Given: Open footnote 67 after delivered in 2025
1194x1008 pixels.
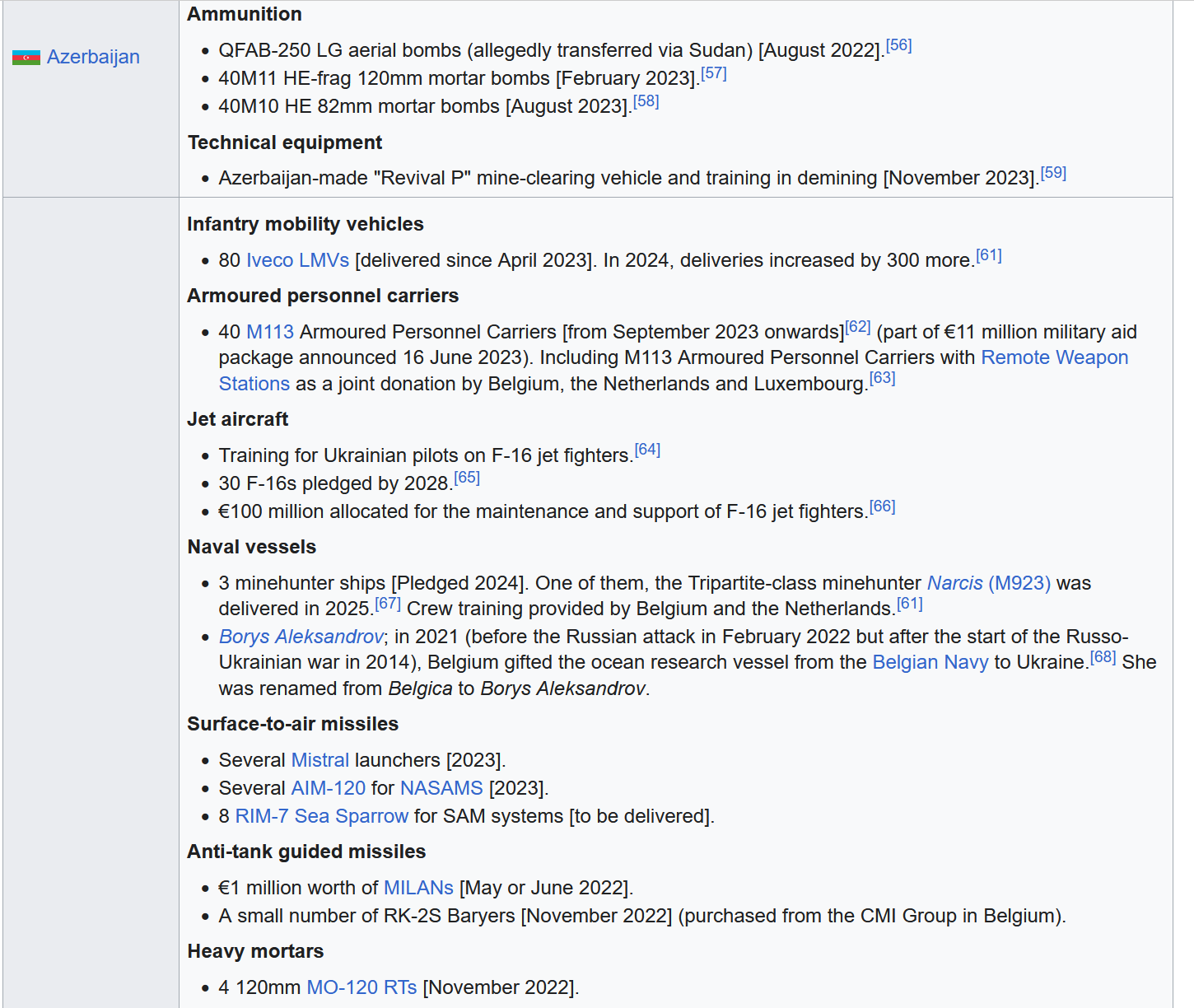Looking at the screenshot, I should click(x=388, y=604).
